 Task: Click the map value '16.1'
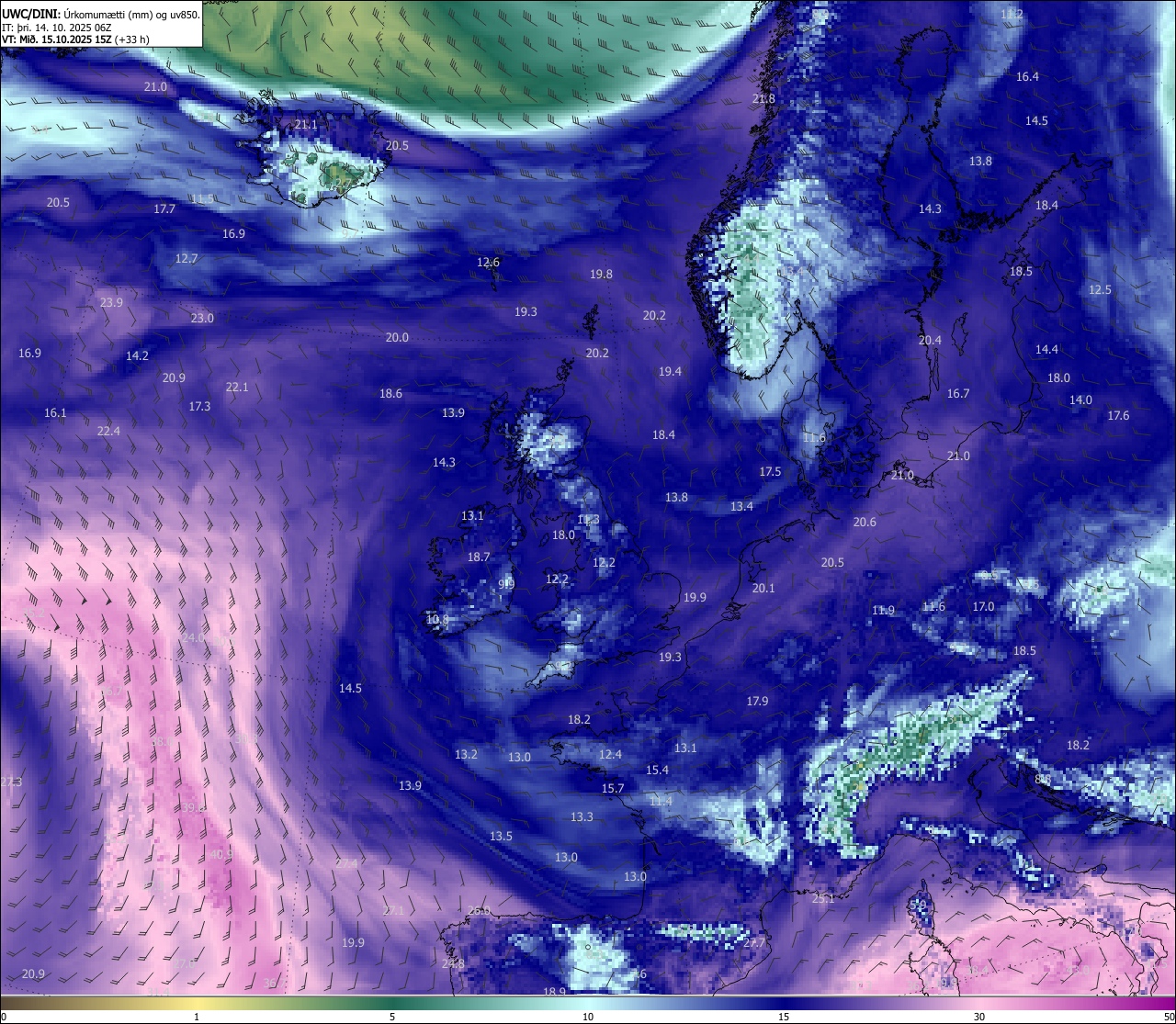tap(55, 413)
